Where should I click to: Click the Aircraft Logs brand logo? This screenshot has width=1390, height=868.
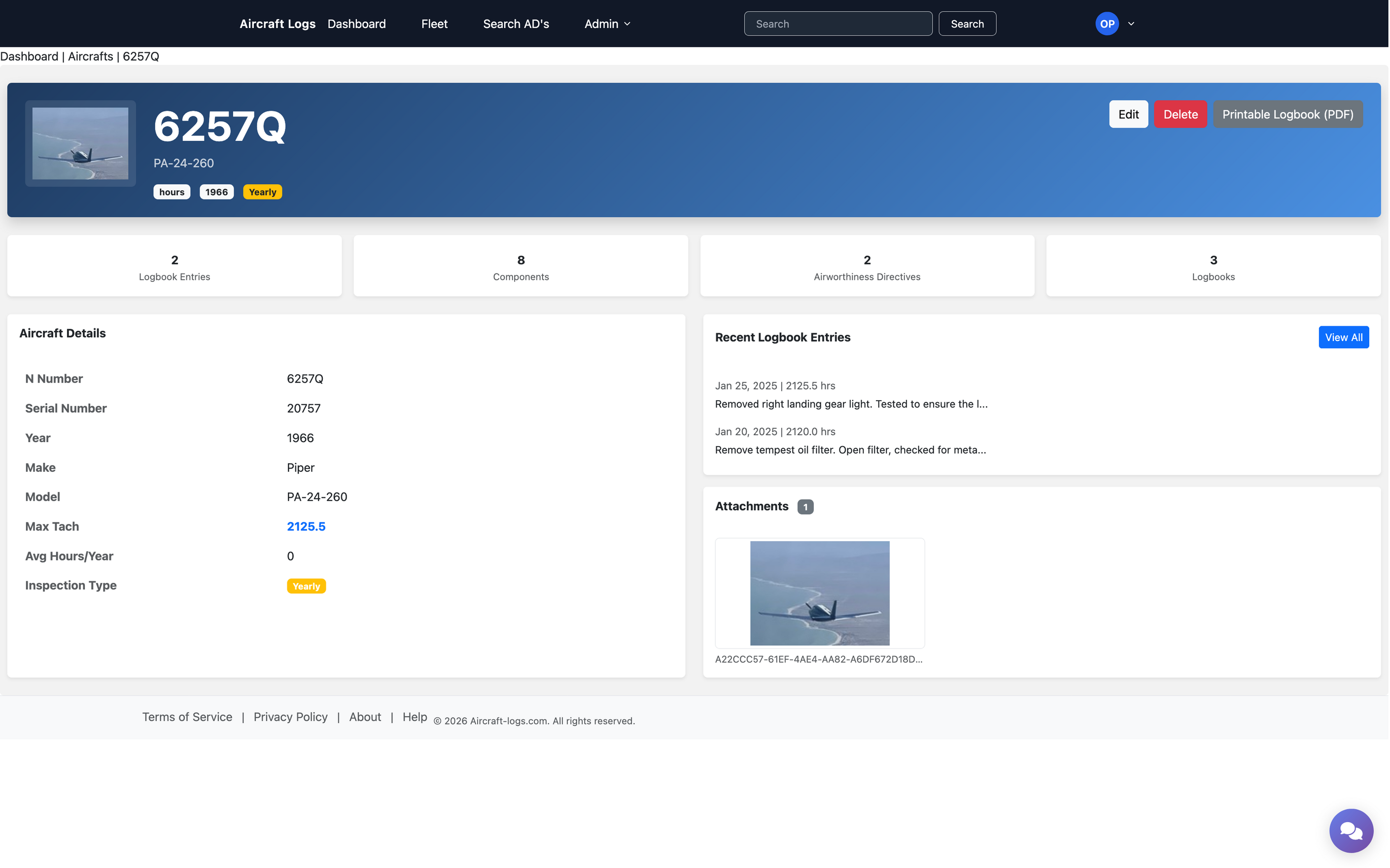pyautogui.click(x=277, y=24)
